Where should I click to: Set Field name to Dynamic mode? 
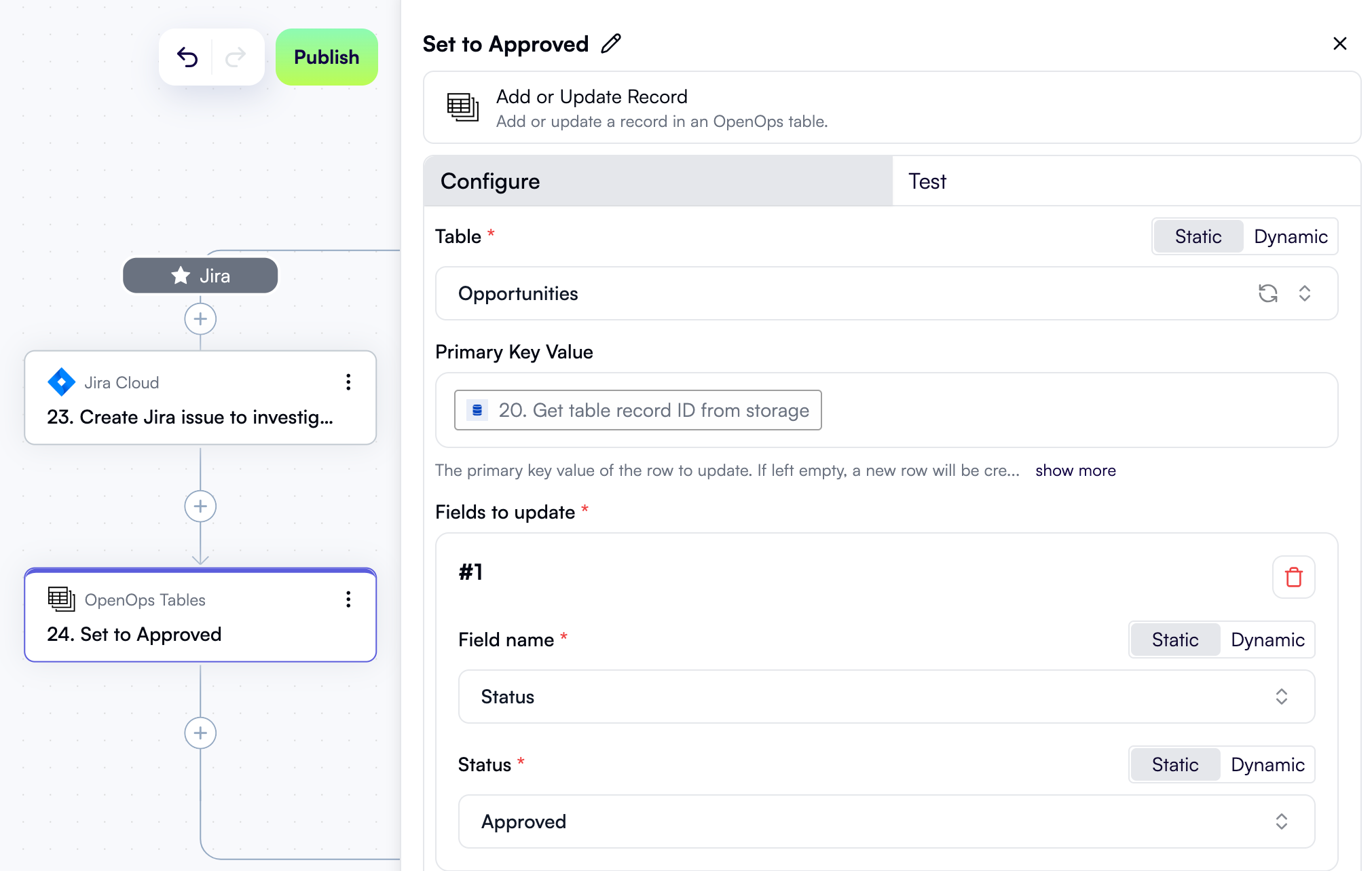pos(1267,639)
